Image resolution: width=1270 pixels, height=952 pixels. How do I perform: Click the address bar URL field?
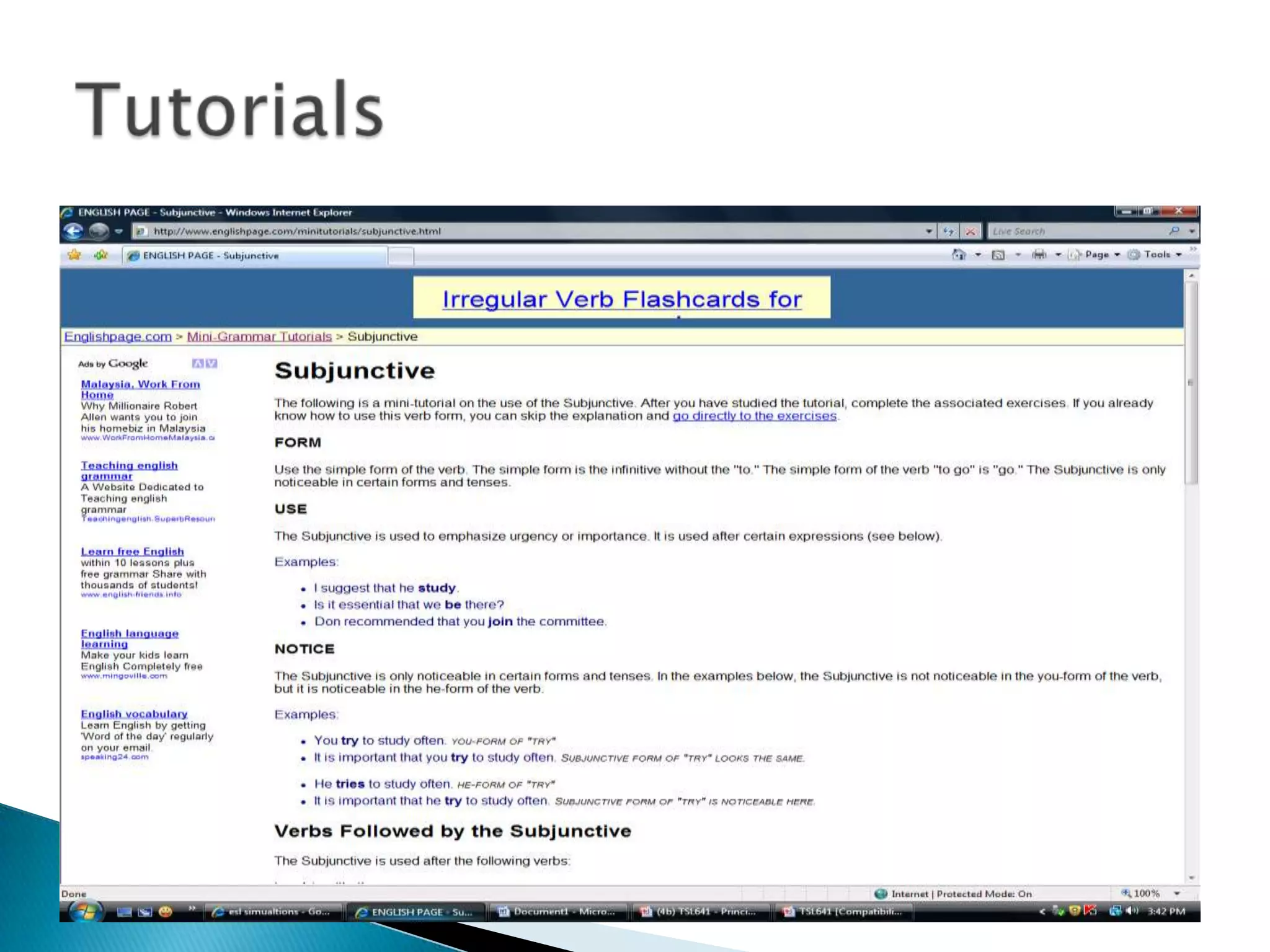(x=527, y=231)
